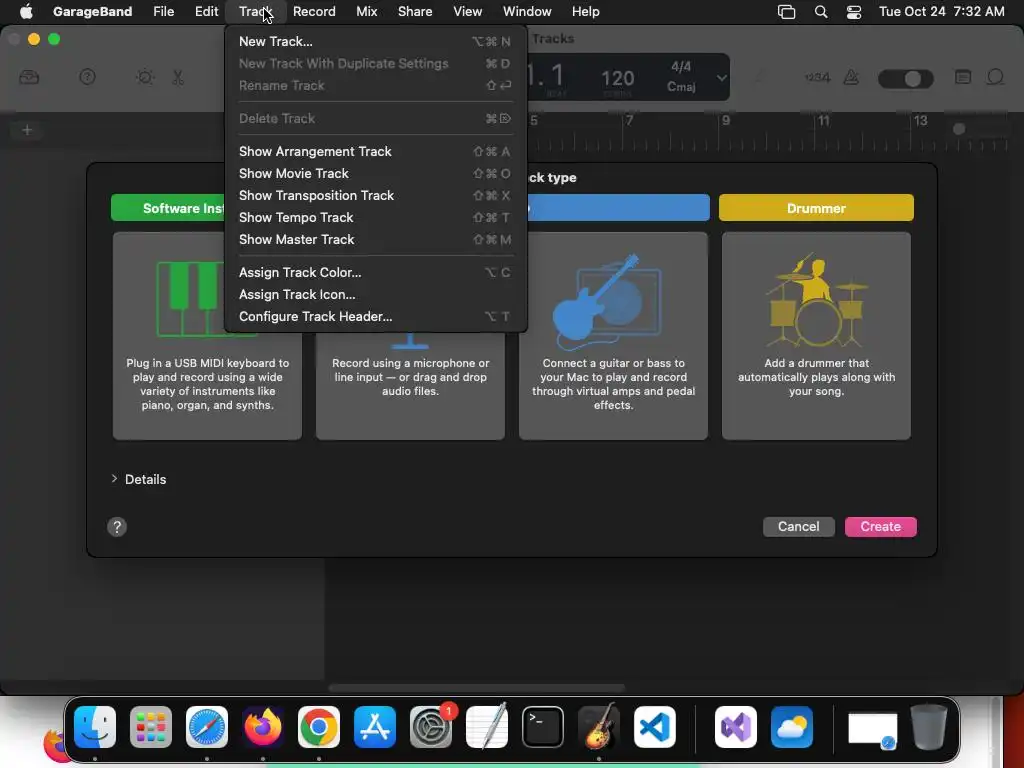The width and height of the screenshot is (1024, 768).
Task: Choose Assign Track Icon…
Action: tap(375, 295)
